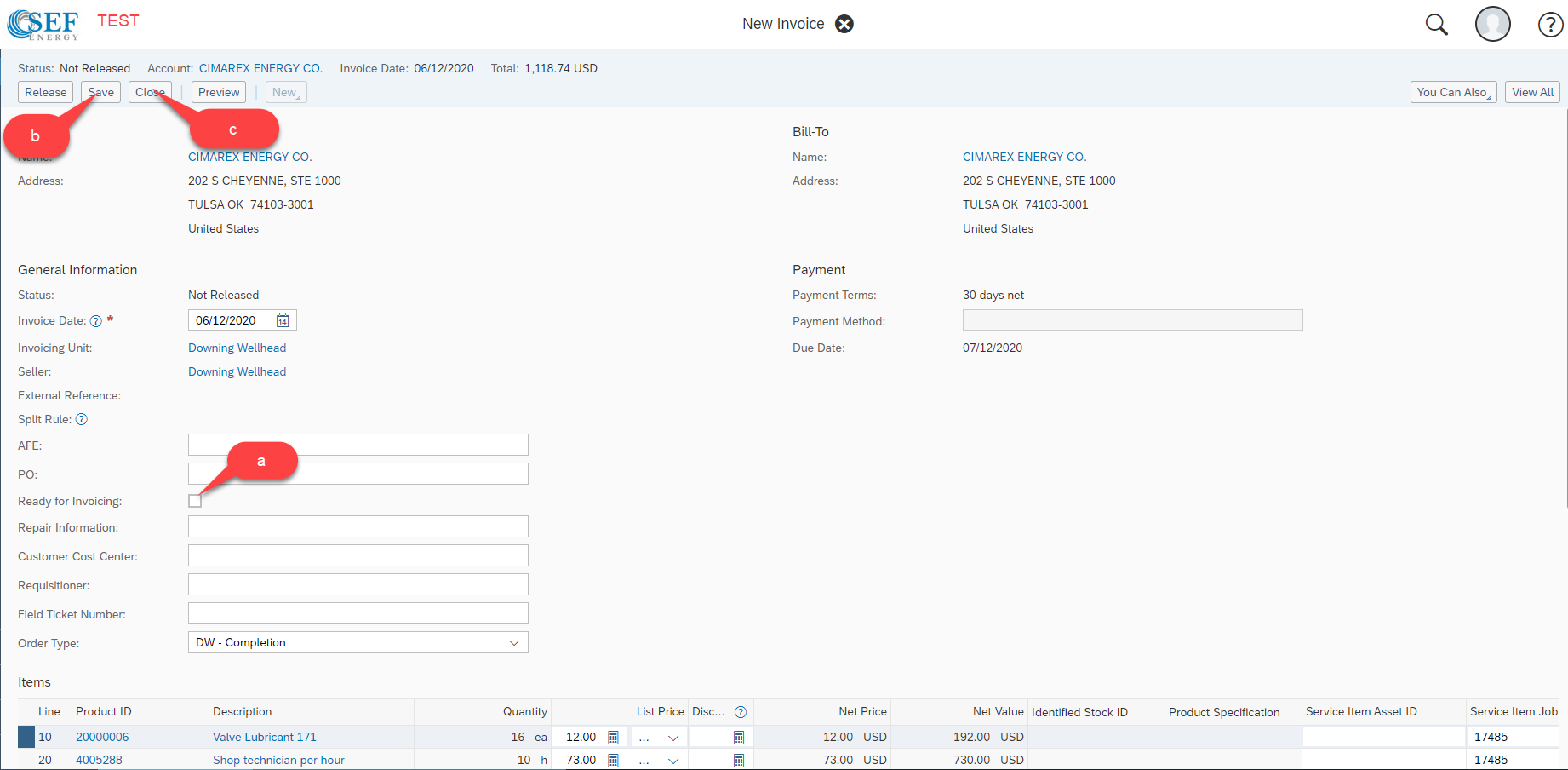Click Payment Terms value 30 days net
The width and height of the screenshot is (1568, 770).
pos(993,295)
